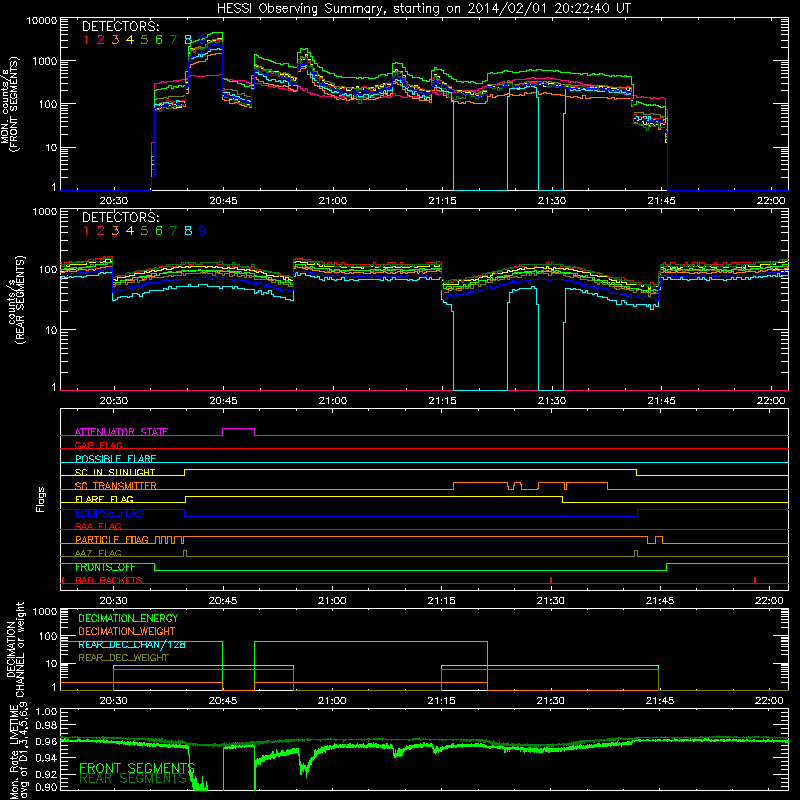This screenshot has height=800, width=800.
Task: Click the 21:00 tick under the decimation plot
Action: 332,701
